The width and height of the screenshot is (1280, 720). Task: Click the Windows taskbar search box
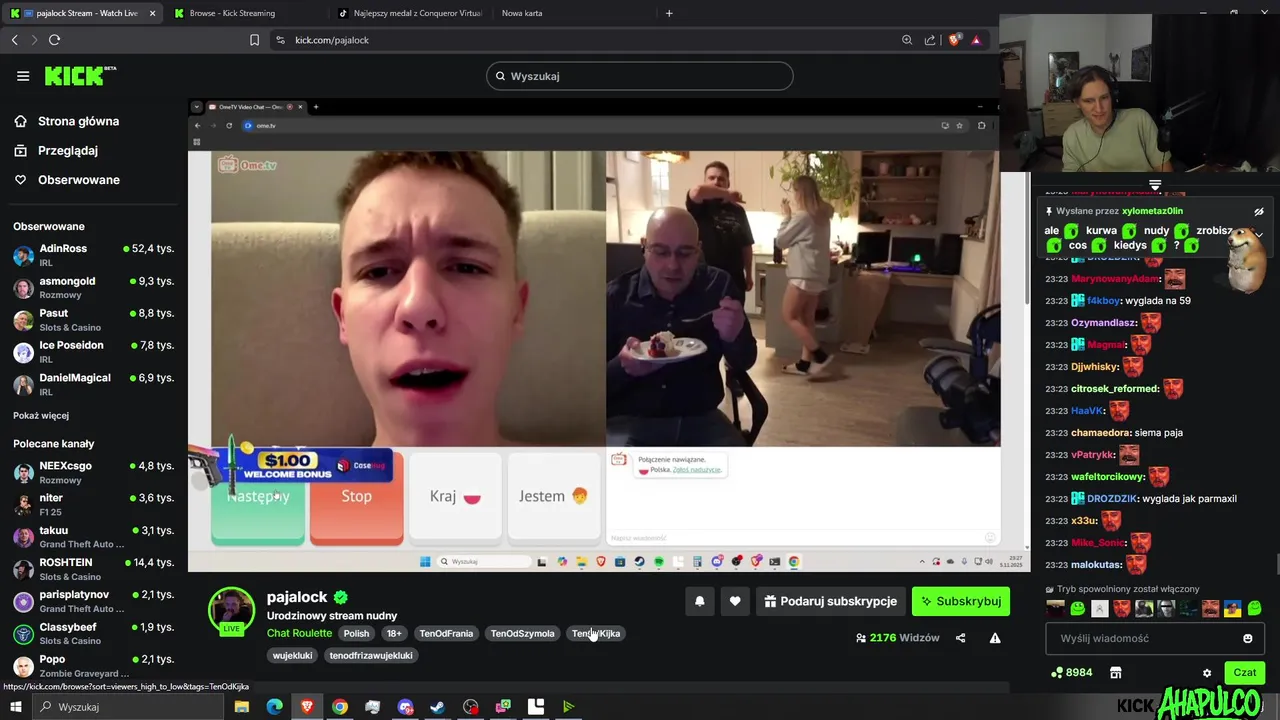(x=130, y=707)
